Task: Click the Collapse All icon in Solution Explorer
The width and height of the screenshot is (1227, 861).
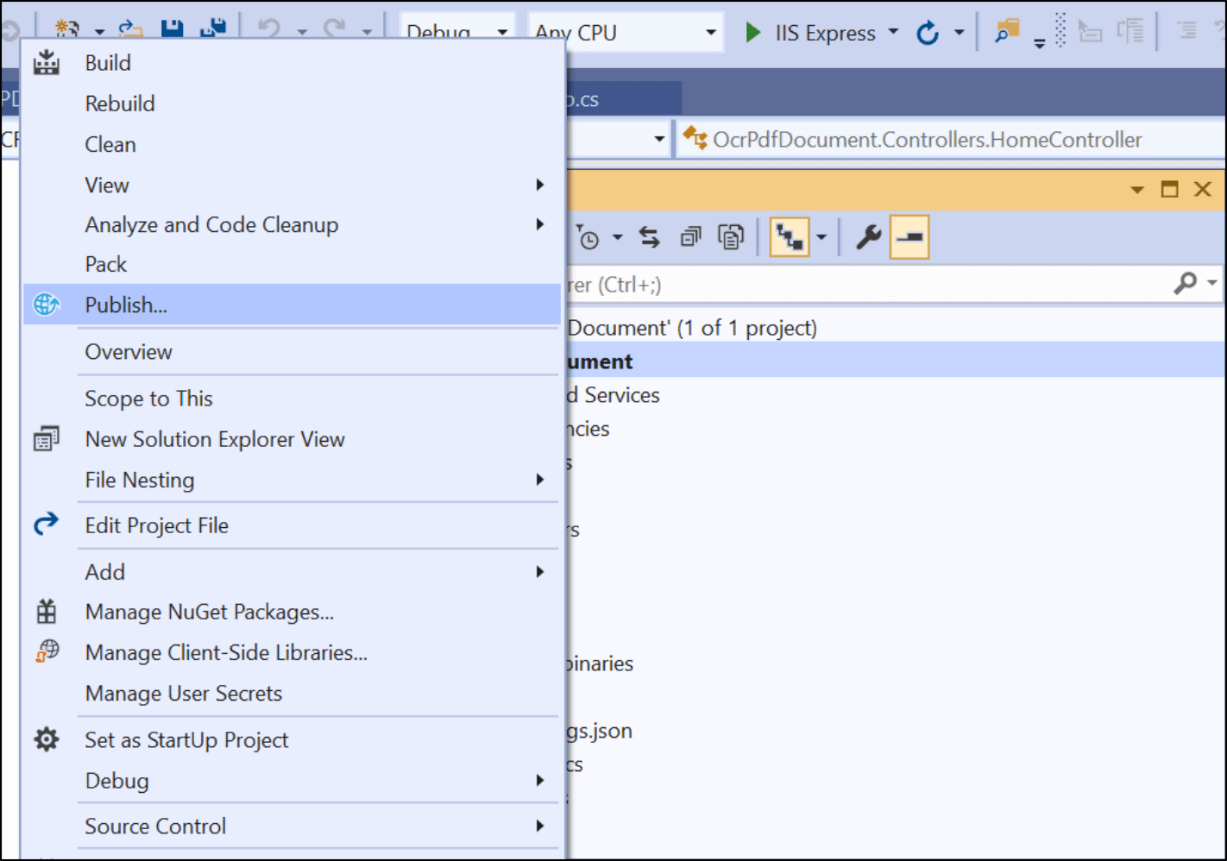Action: coord(690,237)
